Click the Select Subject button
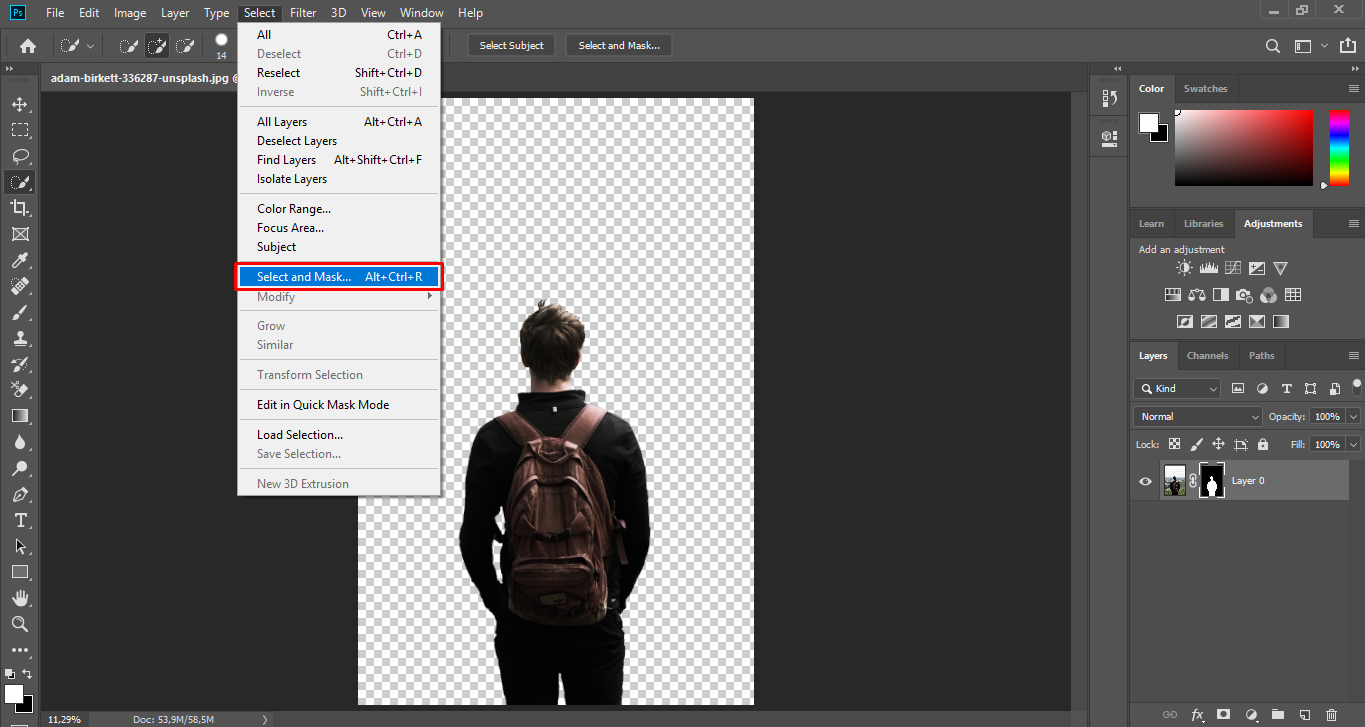This screenshot has width=1365, height=727. [x=511, y=45]
